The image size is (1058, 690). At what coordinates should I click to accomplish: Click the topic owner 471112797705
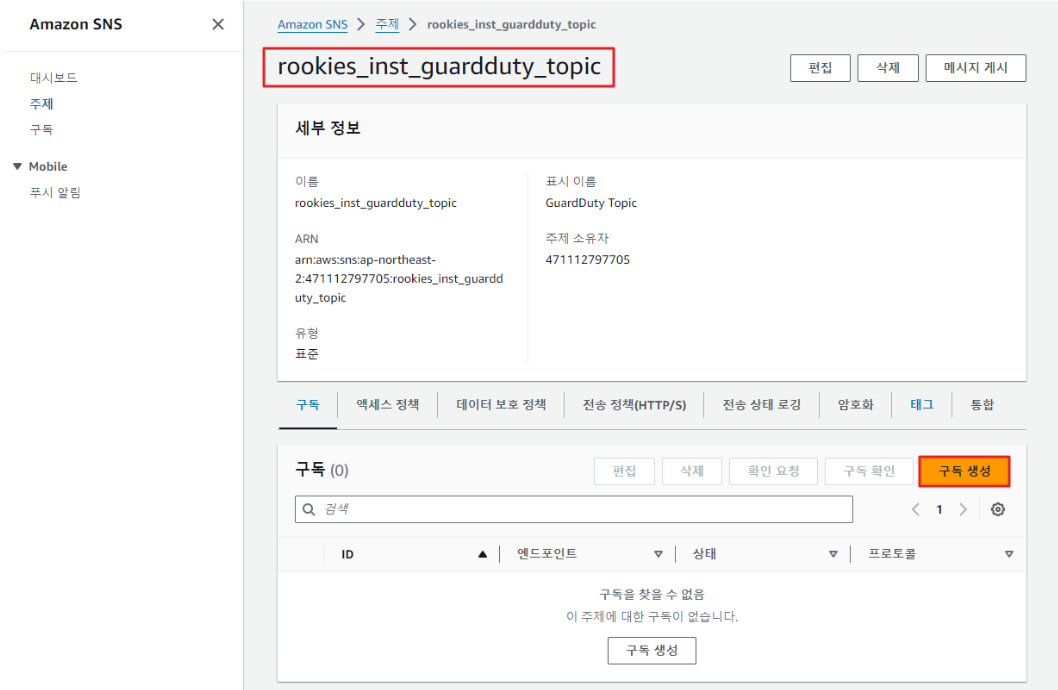coord(588,260)
